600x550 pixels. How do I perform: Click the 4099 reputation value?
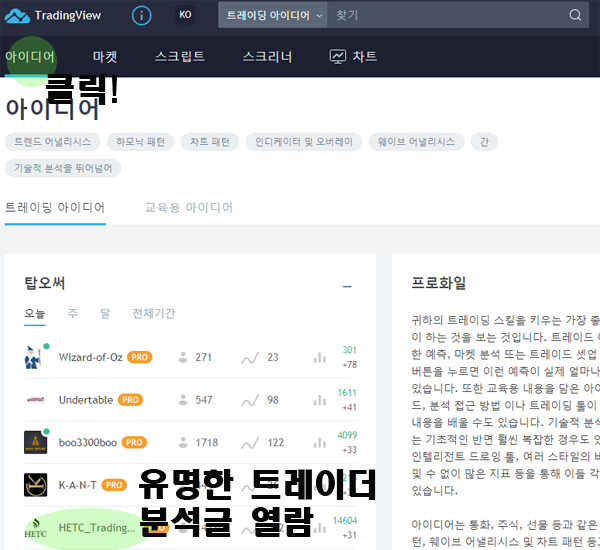pos(347,435)
